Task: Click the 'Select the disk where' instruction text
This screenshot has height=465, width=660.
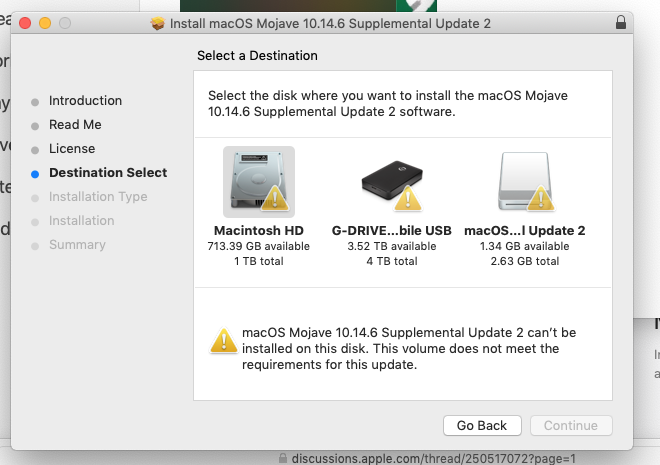Action: 388,104
